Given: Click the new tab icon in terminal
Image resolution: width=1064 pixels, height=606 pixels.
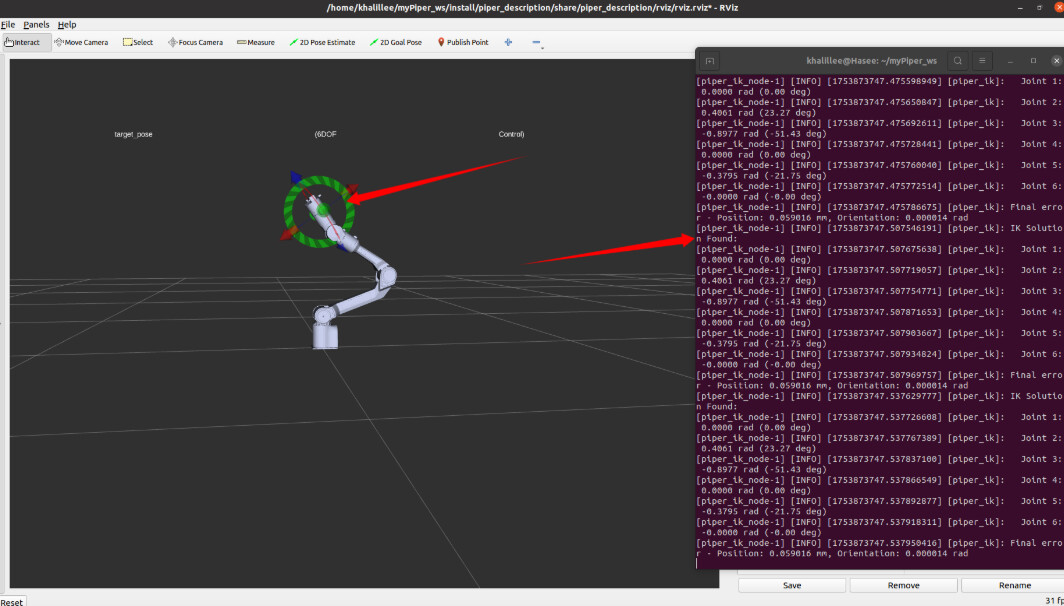Looking at the screenshot, I should coord(710,61).
